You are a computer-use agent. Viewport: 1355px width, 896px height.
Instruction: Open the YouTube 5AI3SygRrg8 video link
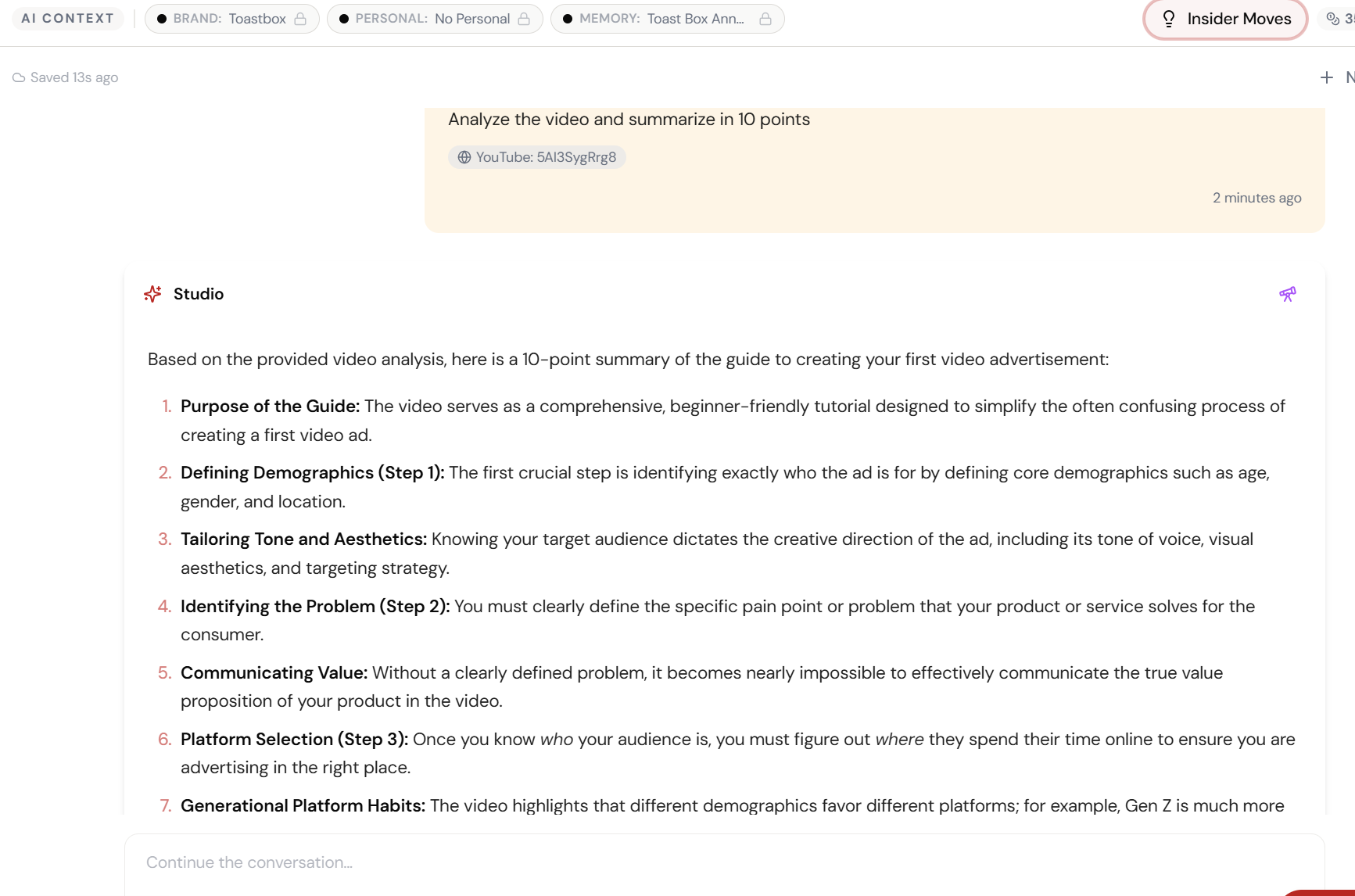536,157
